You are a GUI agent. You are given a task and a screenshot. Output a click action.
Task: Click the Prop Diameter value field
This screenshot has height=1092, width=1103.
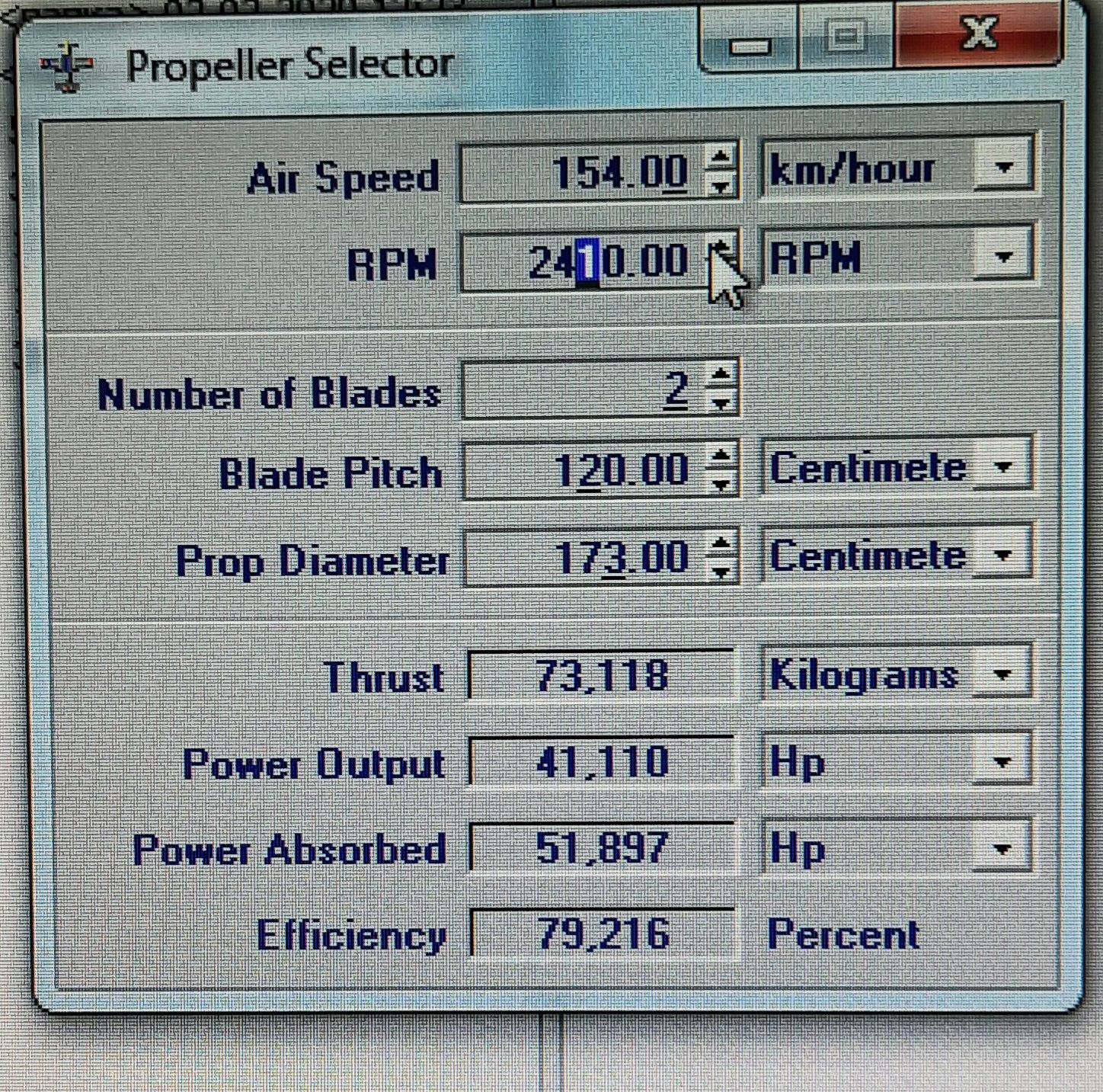tap(583, 557)
